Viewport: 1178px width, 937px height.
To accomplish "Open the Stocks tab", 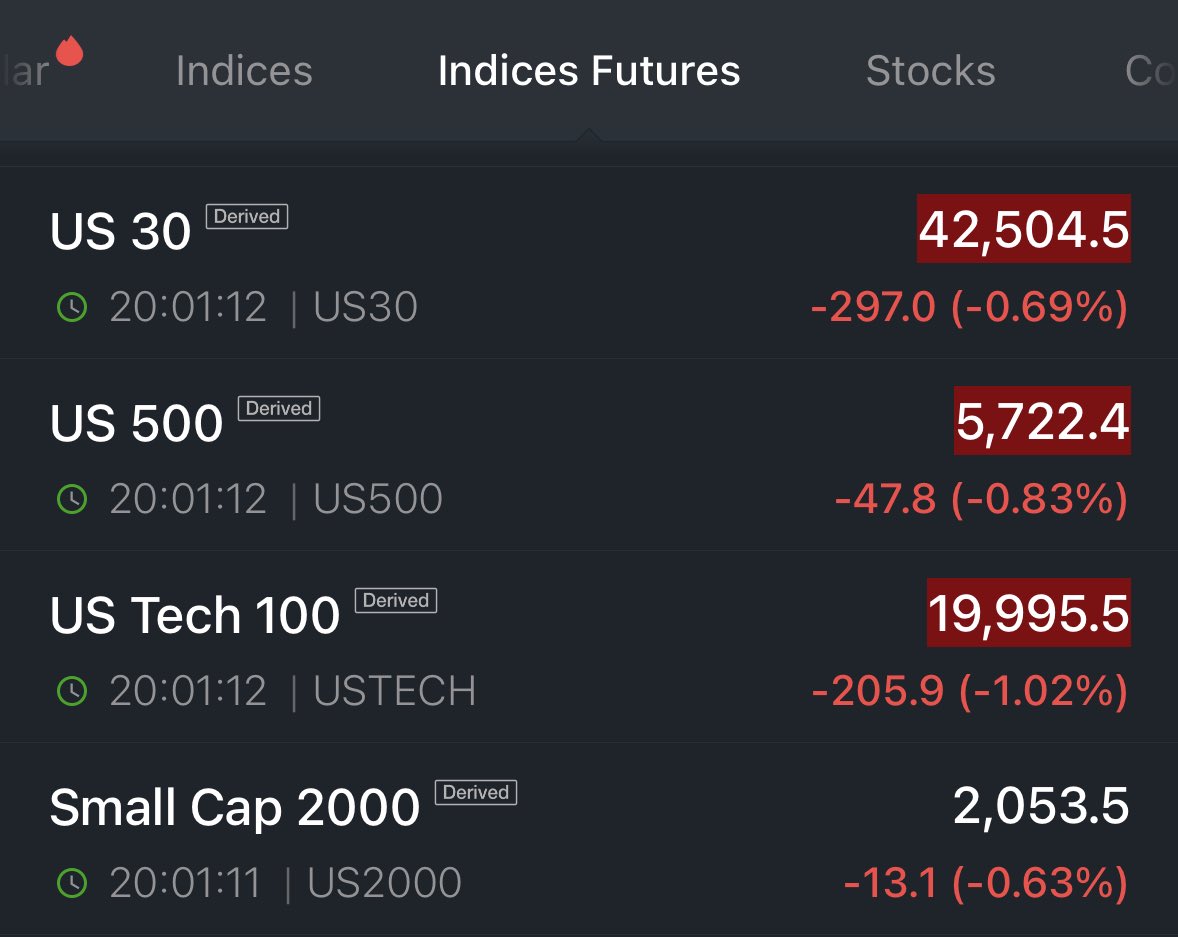I will [x=930, y=71].
